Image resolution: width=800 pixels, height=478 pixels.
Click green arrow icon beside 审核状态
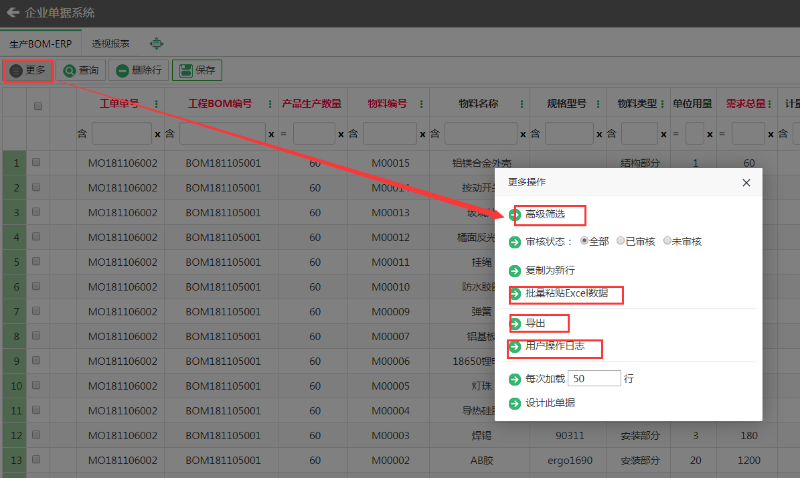[x=515, y=242]
